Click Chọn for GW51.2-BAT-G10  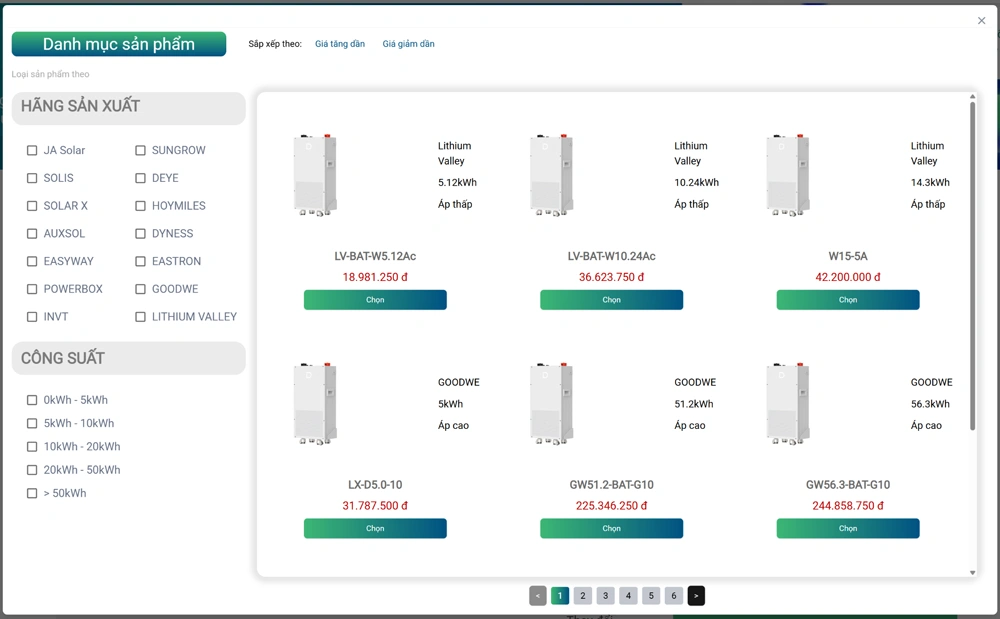coord(612,528)
